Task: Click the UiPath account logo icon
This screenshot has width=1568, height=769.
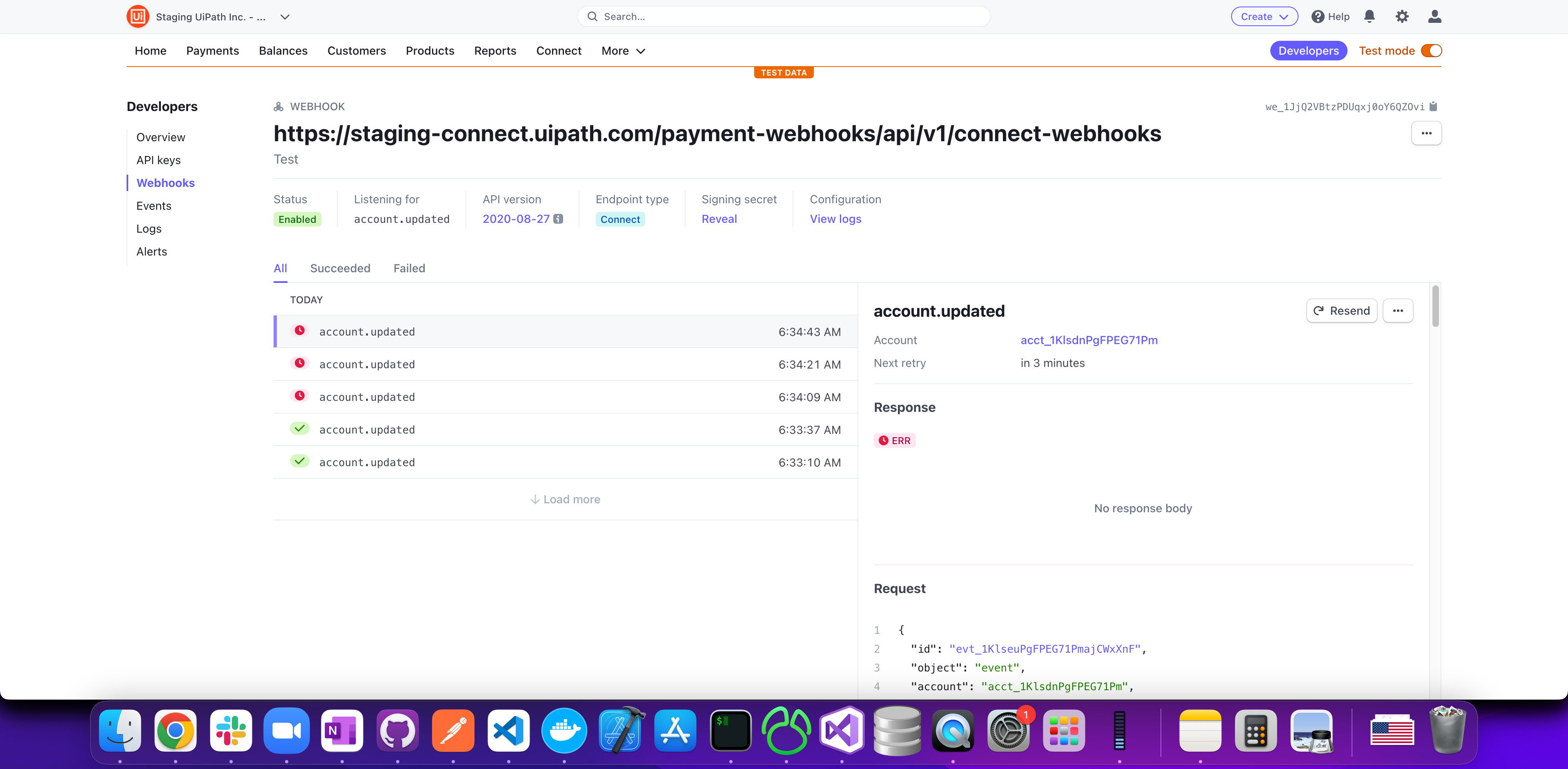Action: [138, 16]
